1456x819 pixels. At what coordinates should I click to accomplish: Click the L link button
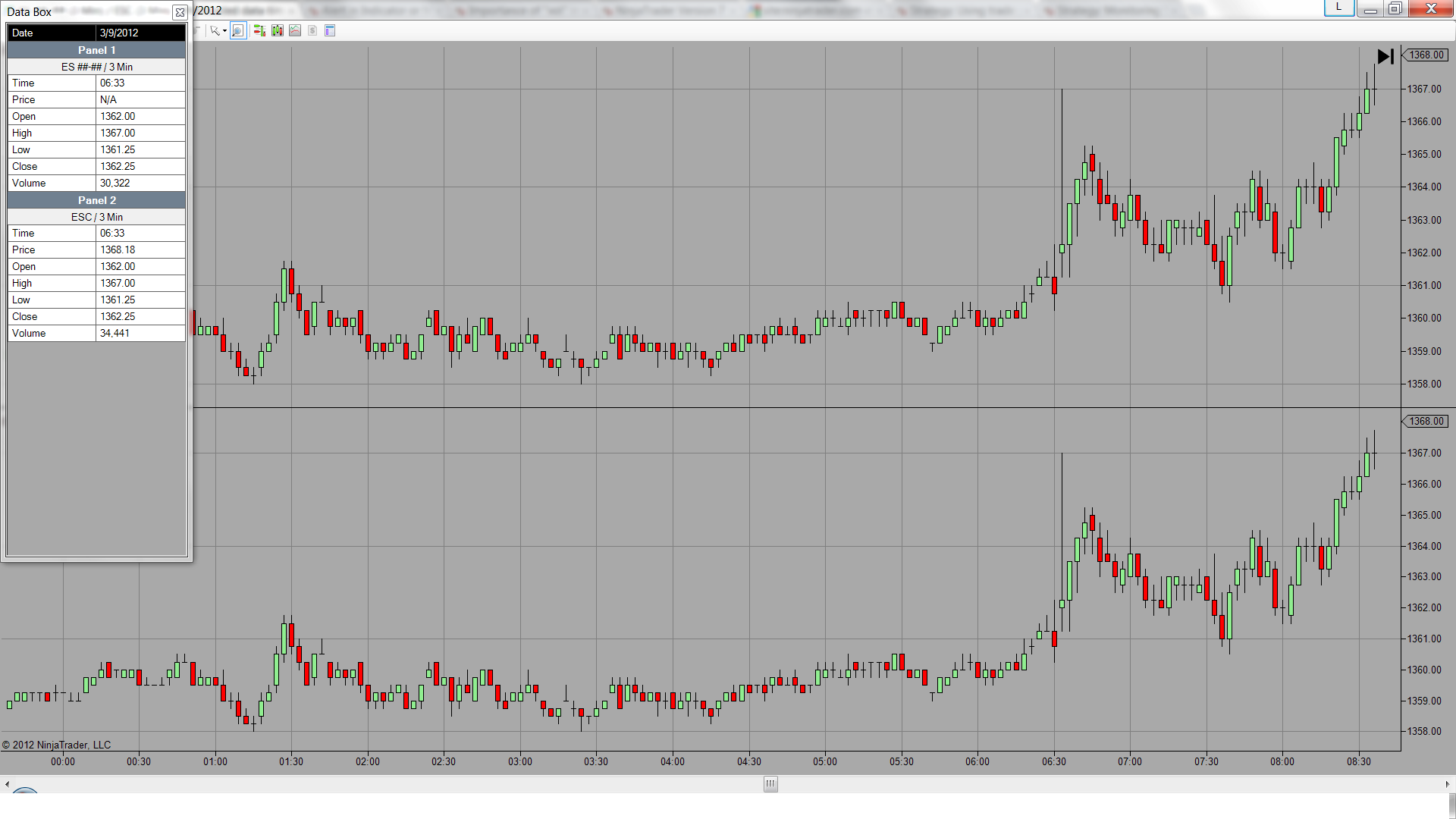(1339, 8)
